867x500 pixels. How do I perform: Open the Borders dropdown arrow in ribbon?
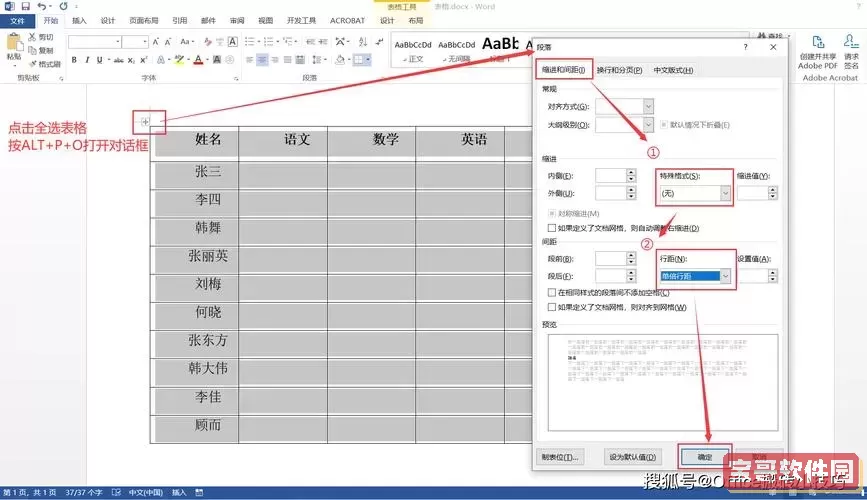click(368, 60)
